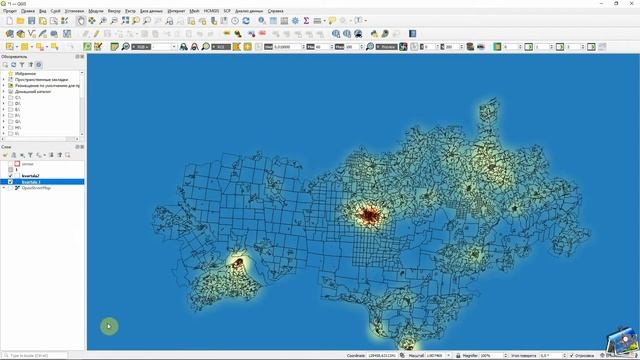Toggle visibility of the OpenStreetMap layer

(x=11, y=188)
